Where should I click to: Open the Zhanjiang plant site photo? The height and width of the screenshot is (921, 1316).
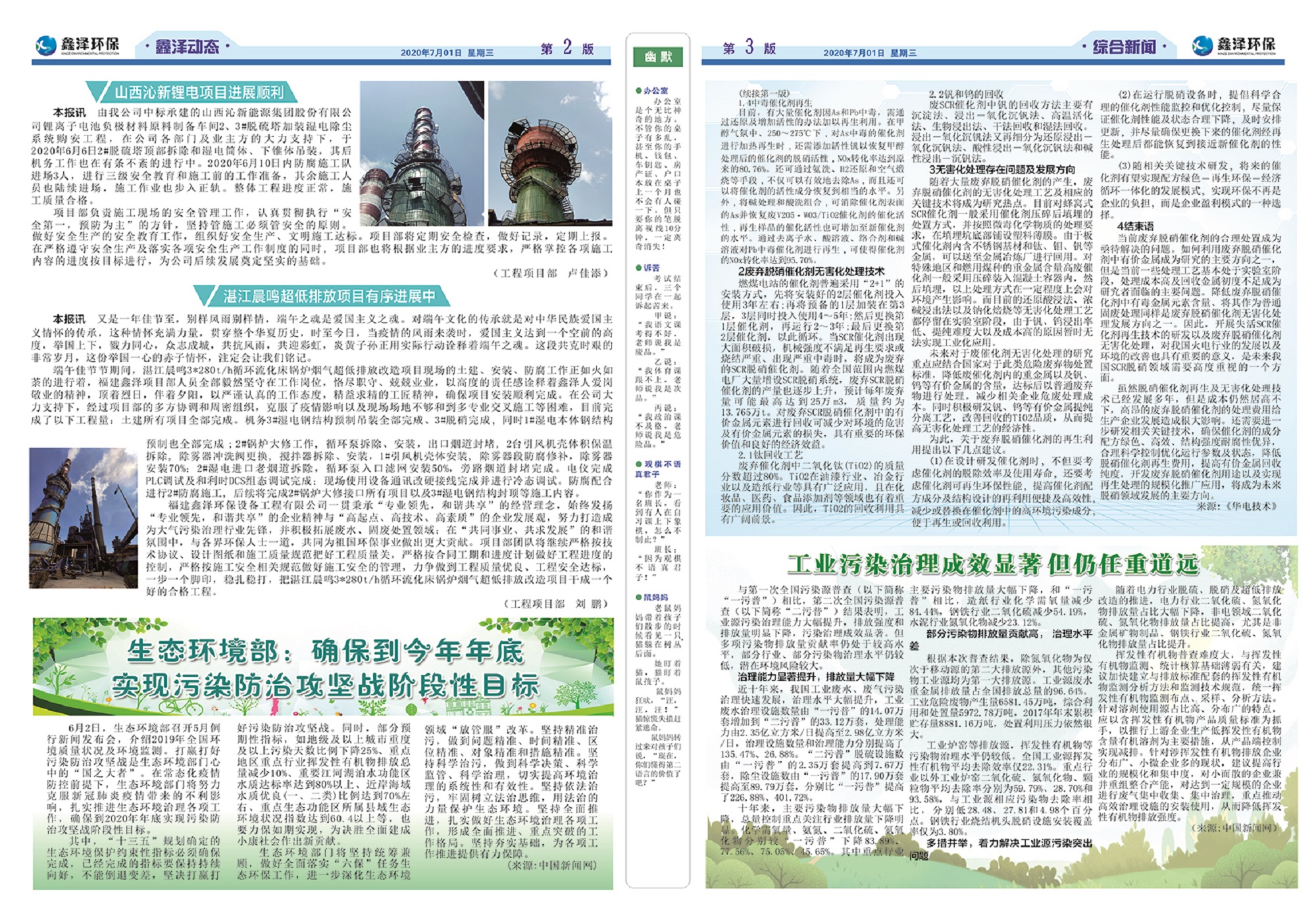pyautogui.click(x=84, y=517)
